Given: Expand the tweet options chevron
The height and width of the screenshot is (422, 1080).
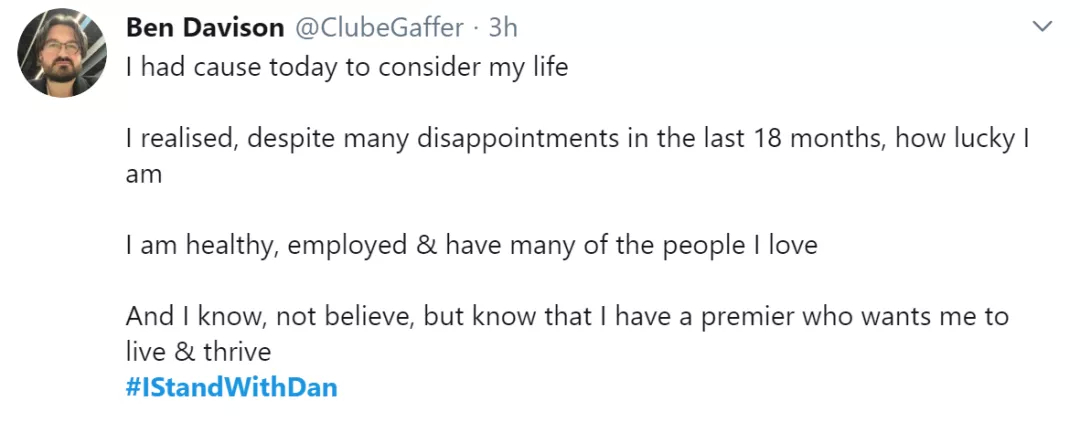Looking at the screenshot, I should (x=1043, y=27).
